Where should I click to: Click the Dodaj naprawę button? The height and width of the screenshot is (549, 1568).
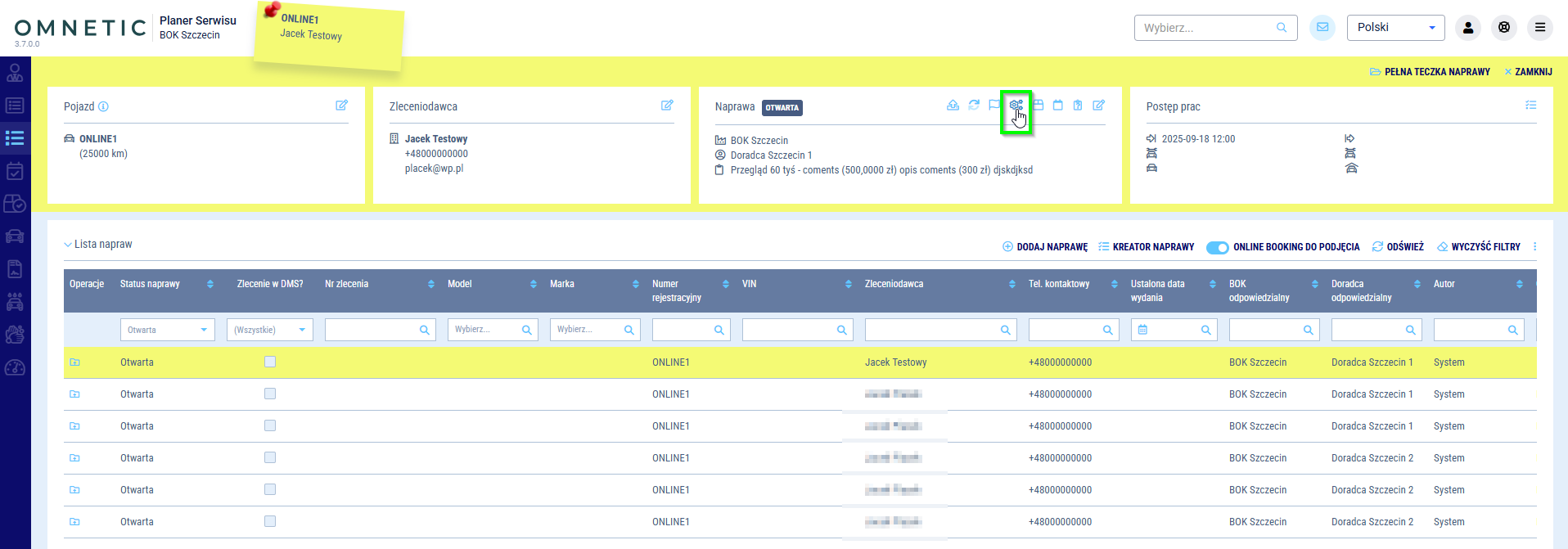point(1045,247)
